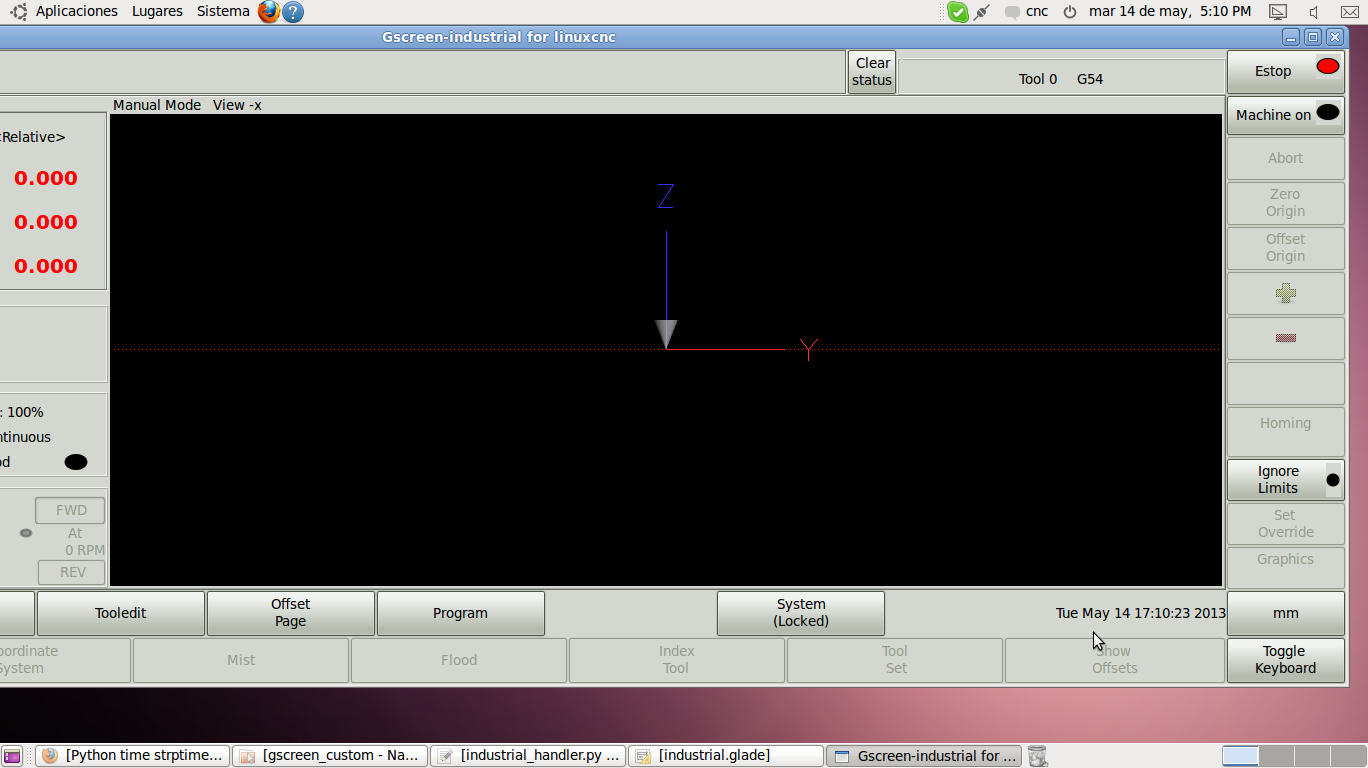Open the Lugares menu
This screenshot has height=768, width=1368.
[157, 11]
